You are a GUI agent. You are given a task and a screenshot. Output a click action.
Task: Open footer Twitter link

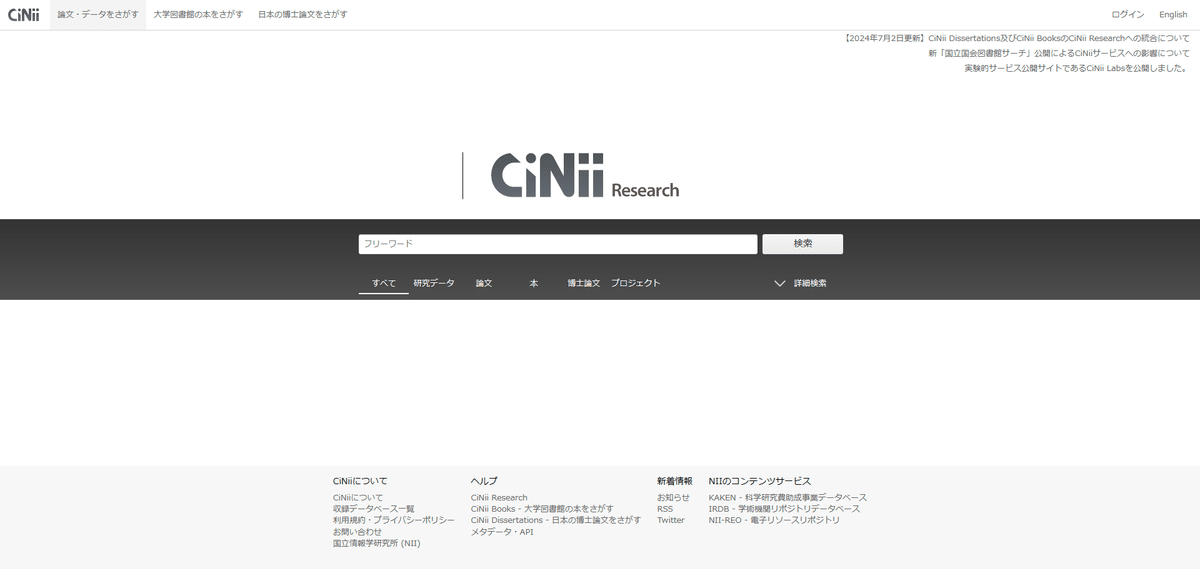(x=671, y=520)
